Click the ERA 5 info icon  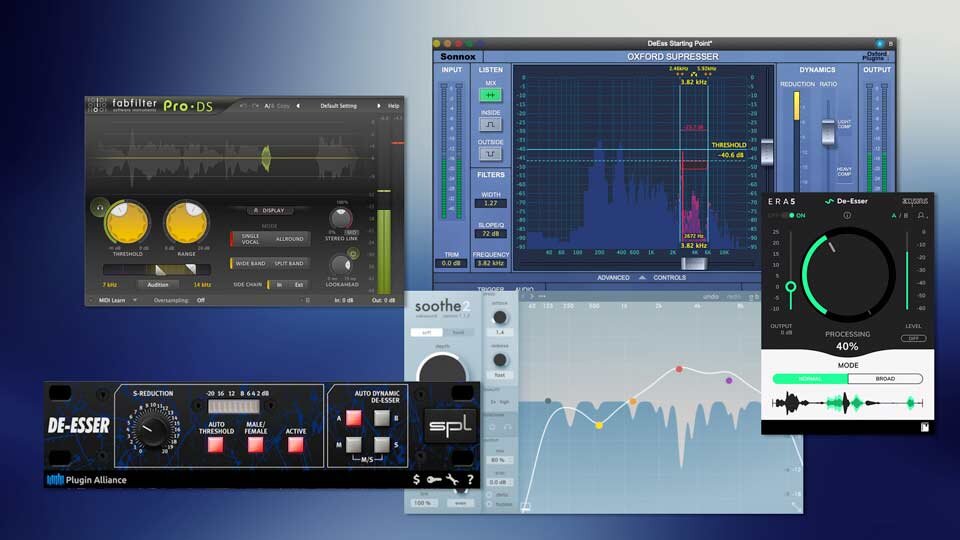pos(847,215)
